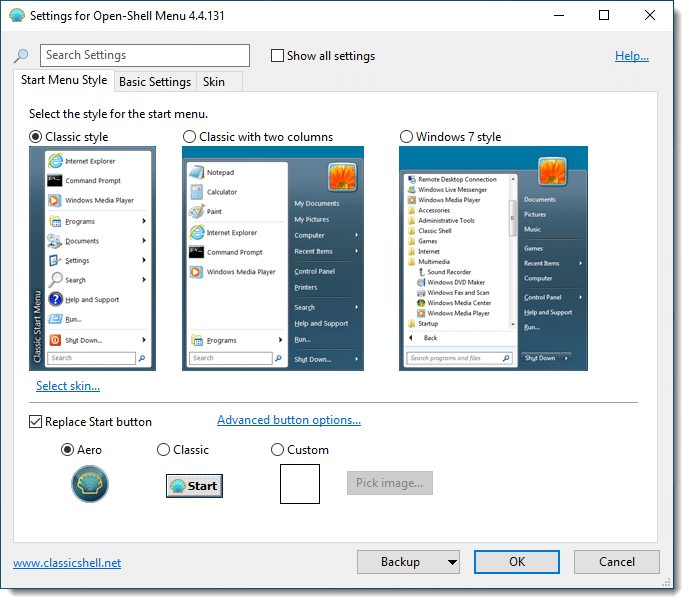Viewport: 689px width, 604px height.
Task: Maximize the Settings window
Action: [x=604, y=15]
